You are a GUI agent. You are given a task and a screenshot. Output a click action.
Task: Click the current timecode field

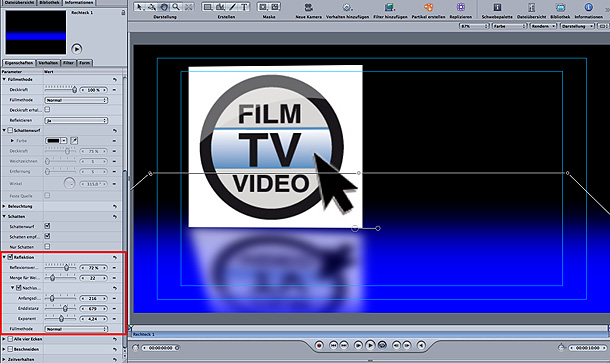tap(161, 348)
